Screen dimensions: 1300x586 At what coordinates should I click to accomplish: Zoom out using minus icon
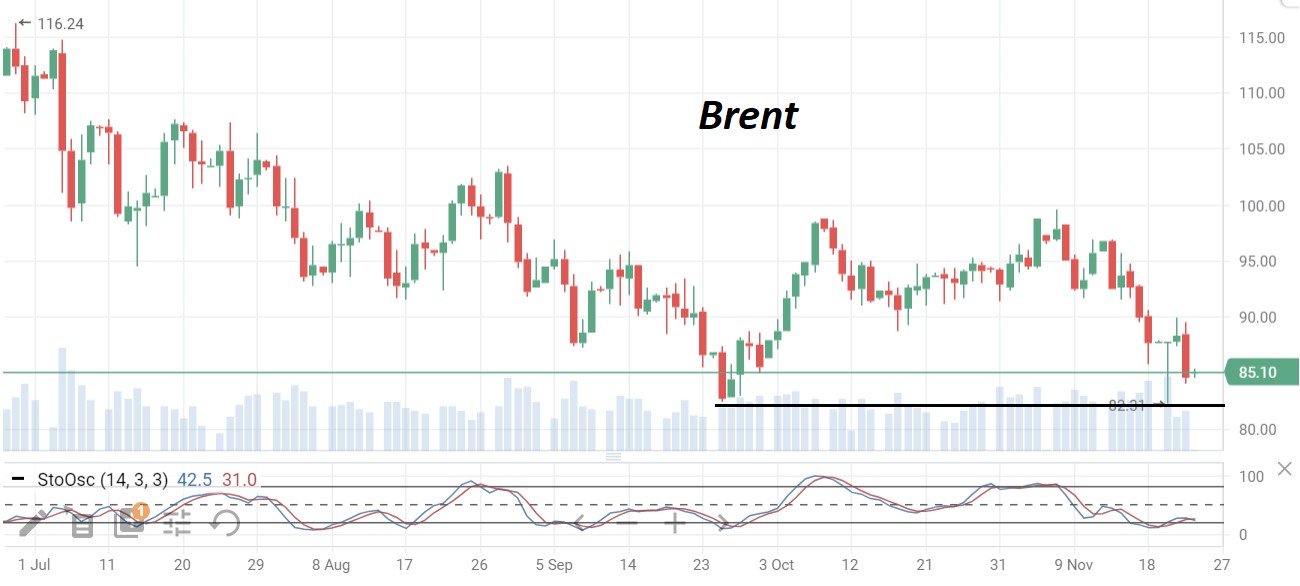pos(626,522)
